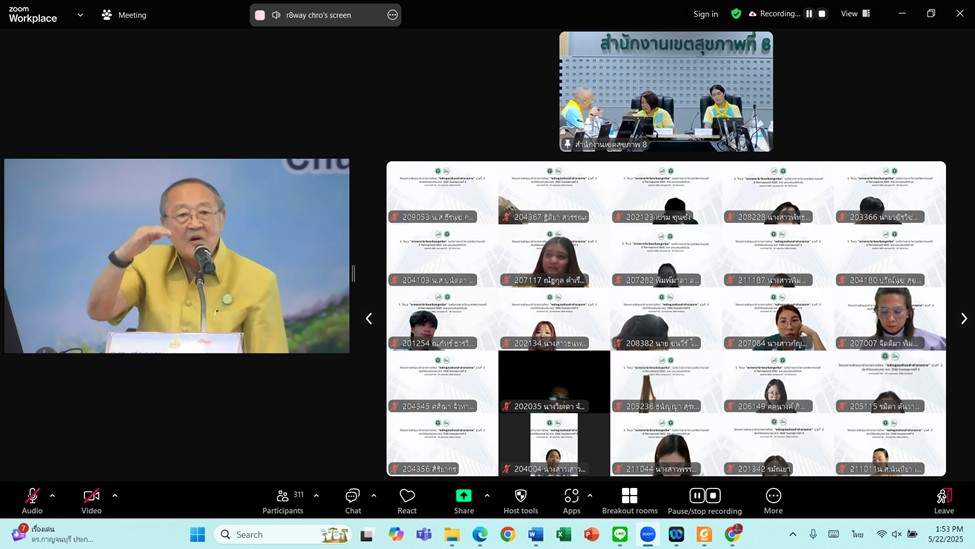The height and width of the screenshot is (549, 975).
Task: Expand the Video options arrow
Action: [x=115, y=495]
